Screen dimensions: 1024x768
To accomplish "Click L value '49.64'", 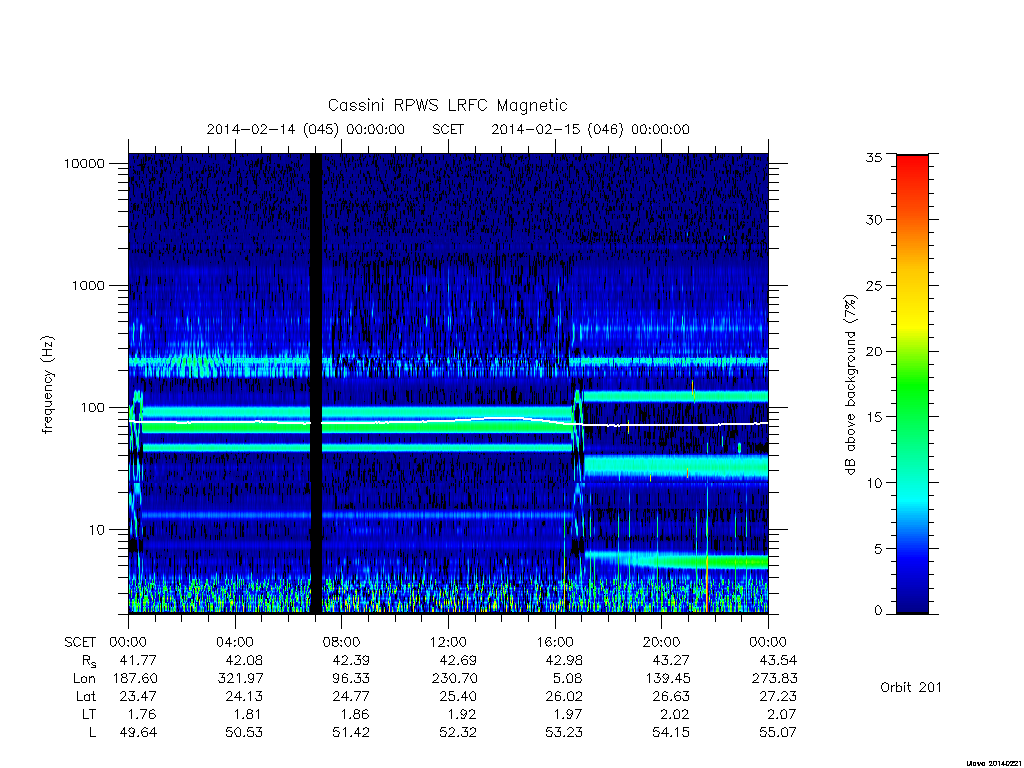I will click(x=138, y=733).
